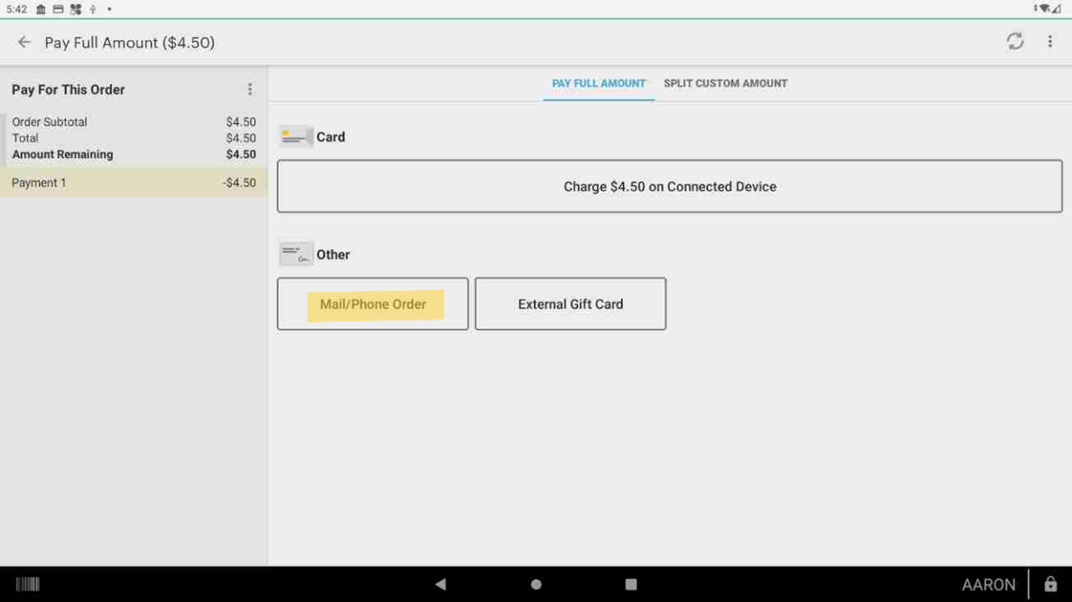Choose Mail/Phone Order payment

(372, 304)
